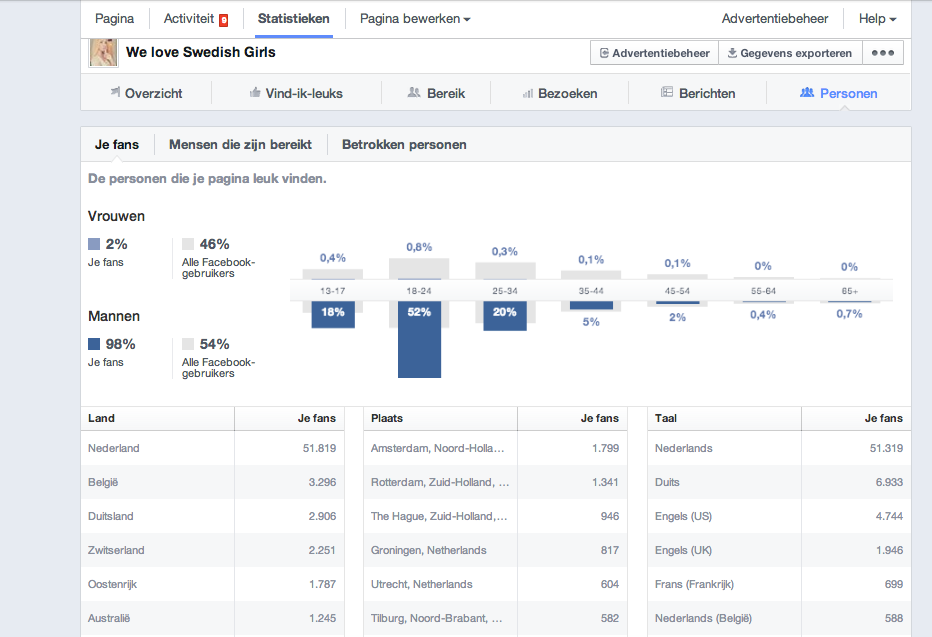Screen dimensions: 932x637
Task: Click the Nederlands language row
Action: click(x=779, y=448)
